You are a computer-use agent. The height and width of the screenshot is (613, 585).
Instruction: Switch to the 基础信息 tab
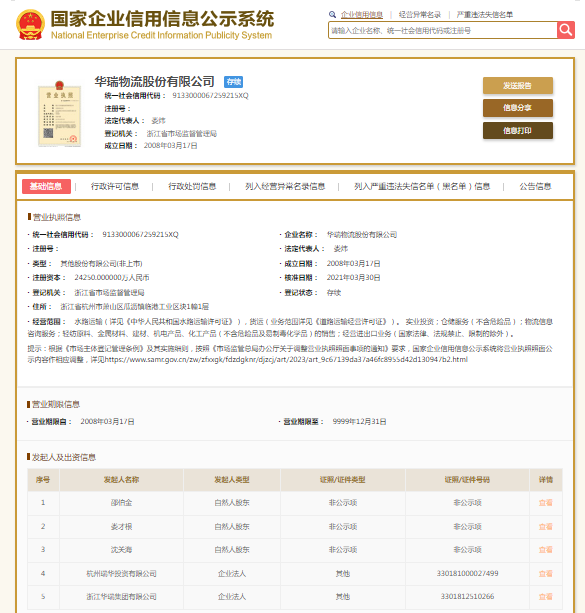click(46, 186)
